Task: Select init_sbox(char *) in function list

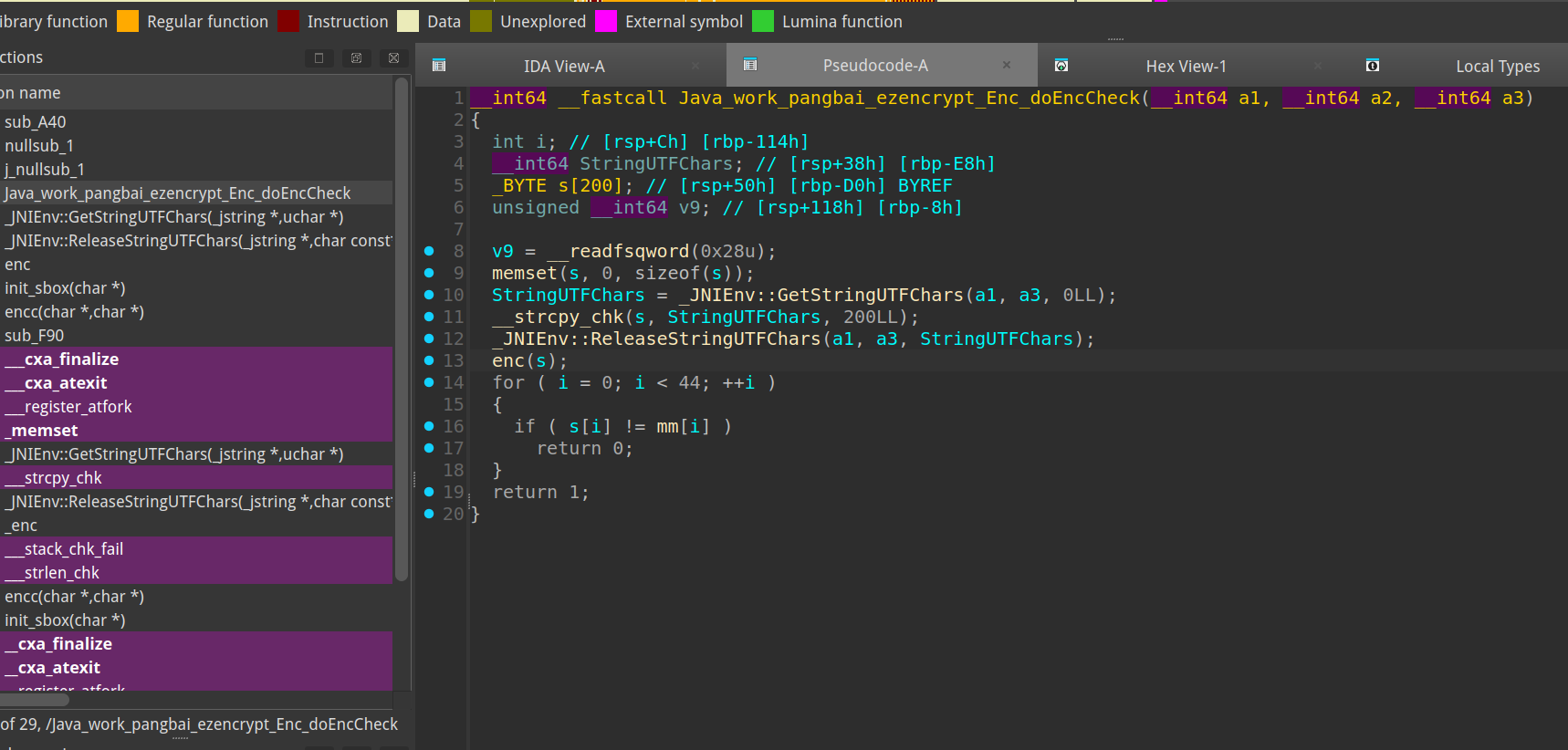Action: point(65,288)
